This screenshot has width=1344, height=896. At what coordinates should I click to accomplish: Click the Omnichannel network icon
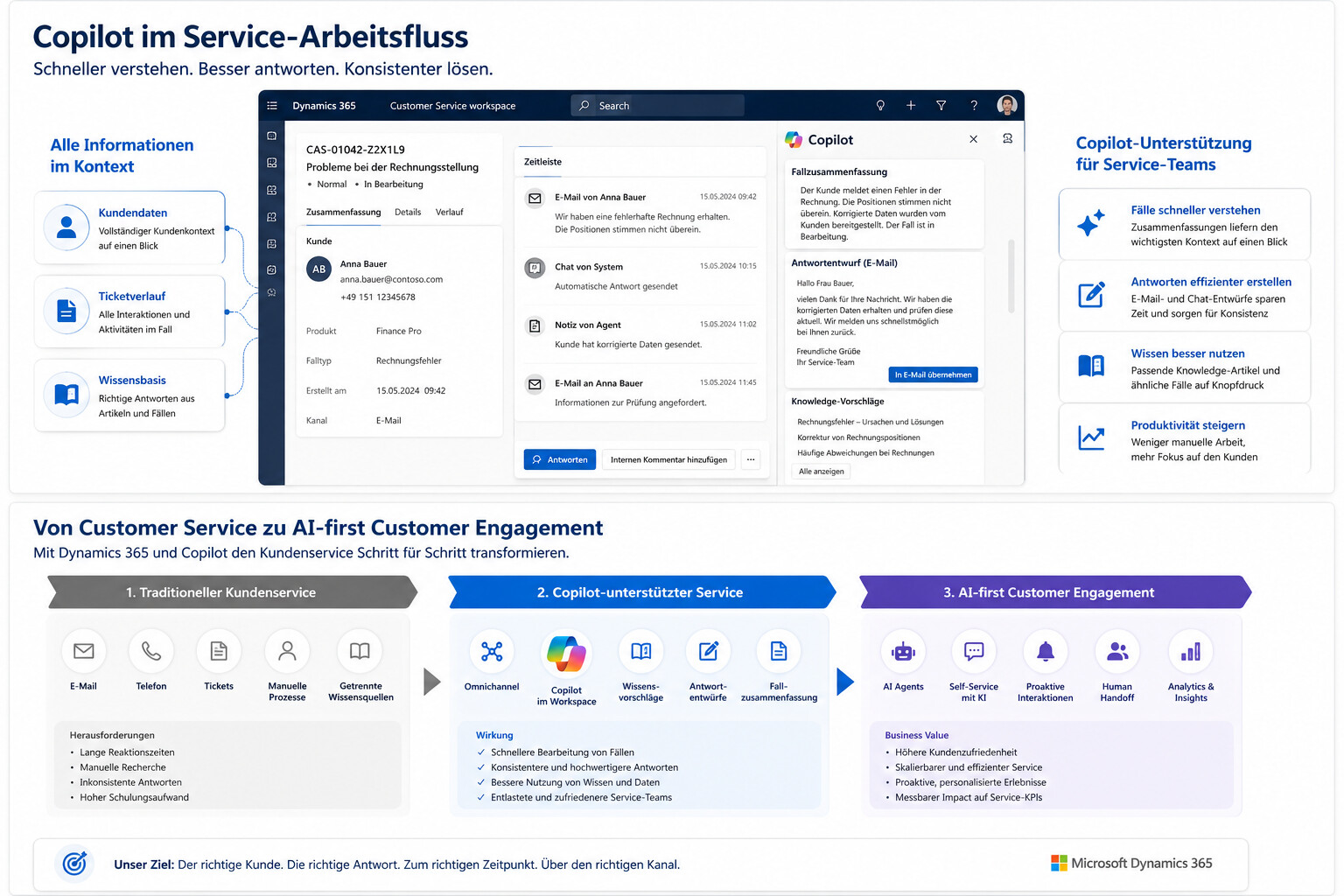point(492,651)
